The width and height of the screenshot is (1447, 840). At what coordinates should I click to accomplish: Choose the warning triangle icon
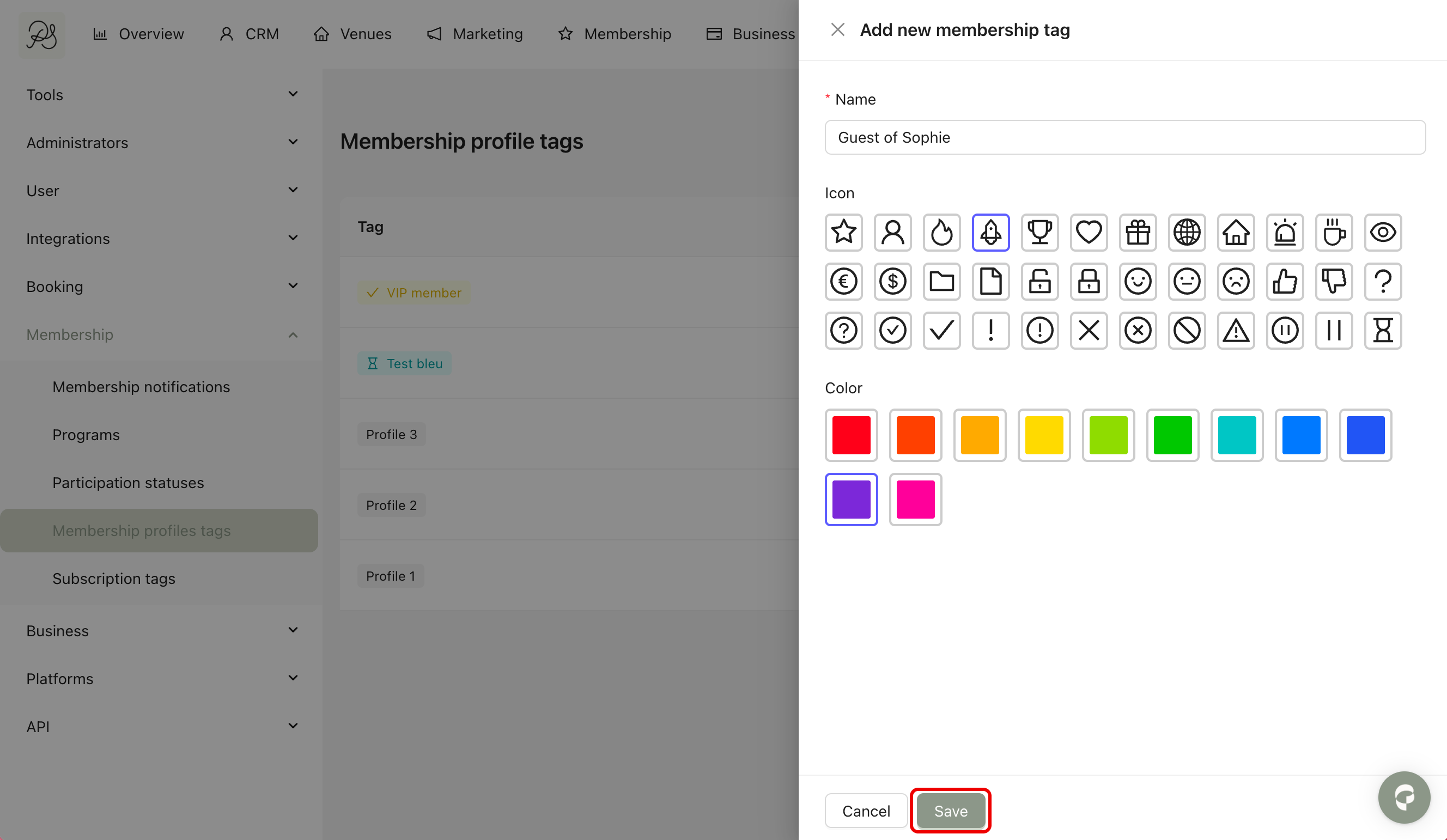click(x=1236, y=331)
